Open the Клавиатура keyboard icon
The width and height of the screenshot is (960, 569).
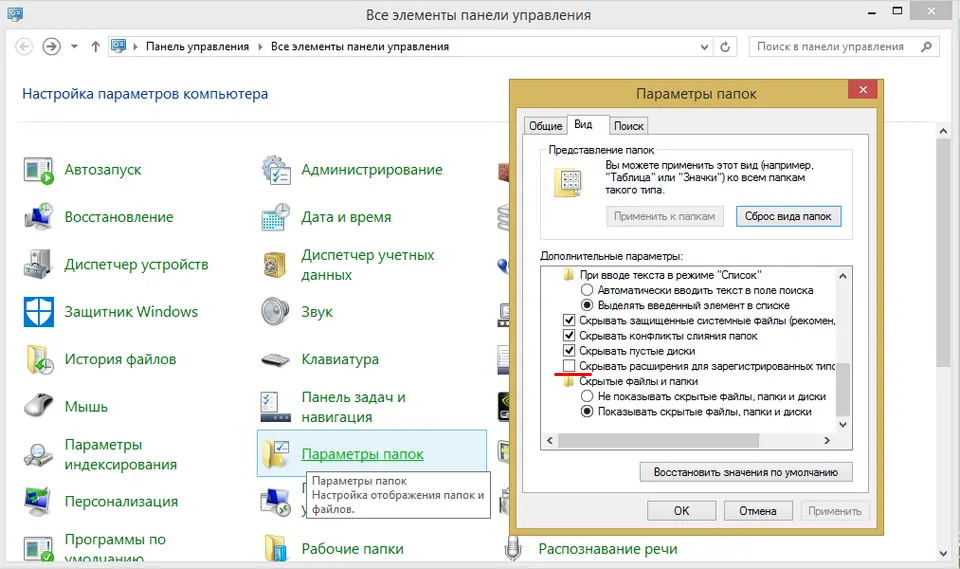276,360
